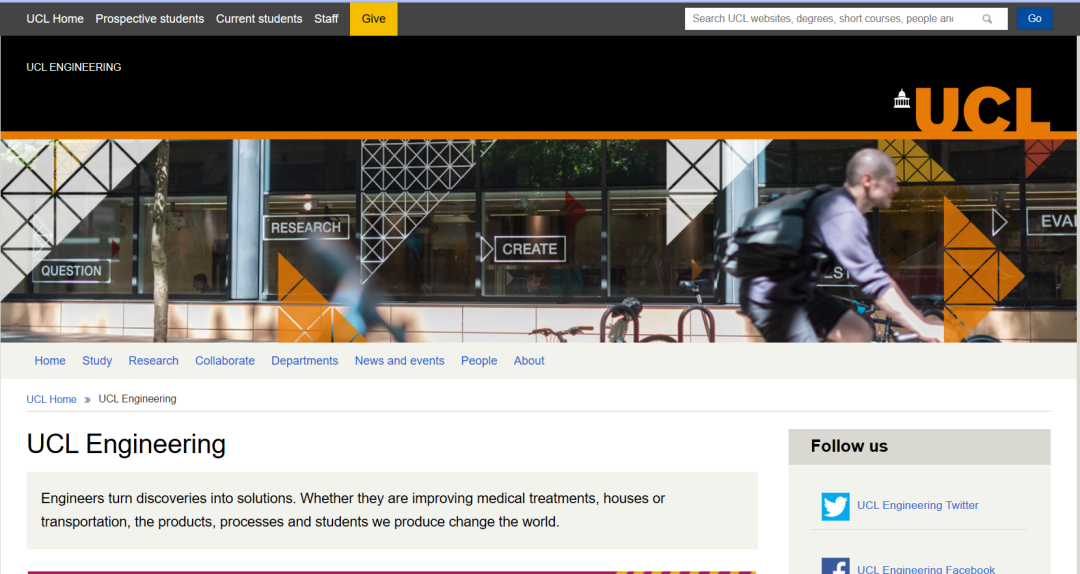Screen dimensions: 1080x574
Task: Visit the Prospective students link
Action: tap(150, 19)
